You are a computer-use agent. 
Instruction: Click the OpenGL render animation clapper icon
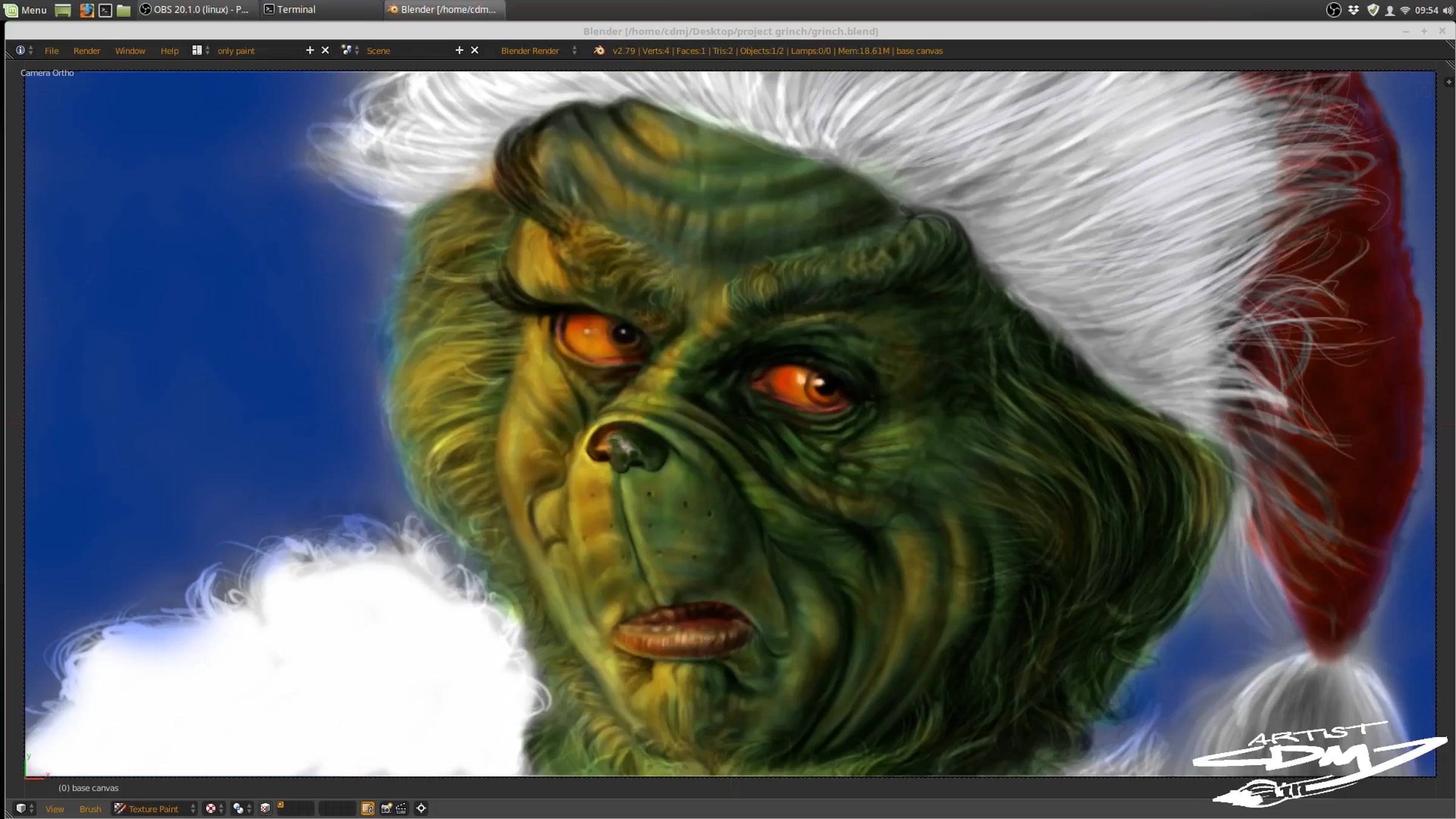point(401,808)
